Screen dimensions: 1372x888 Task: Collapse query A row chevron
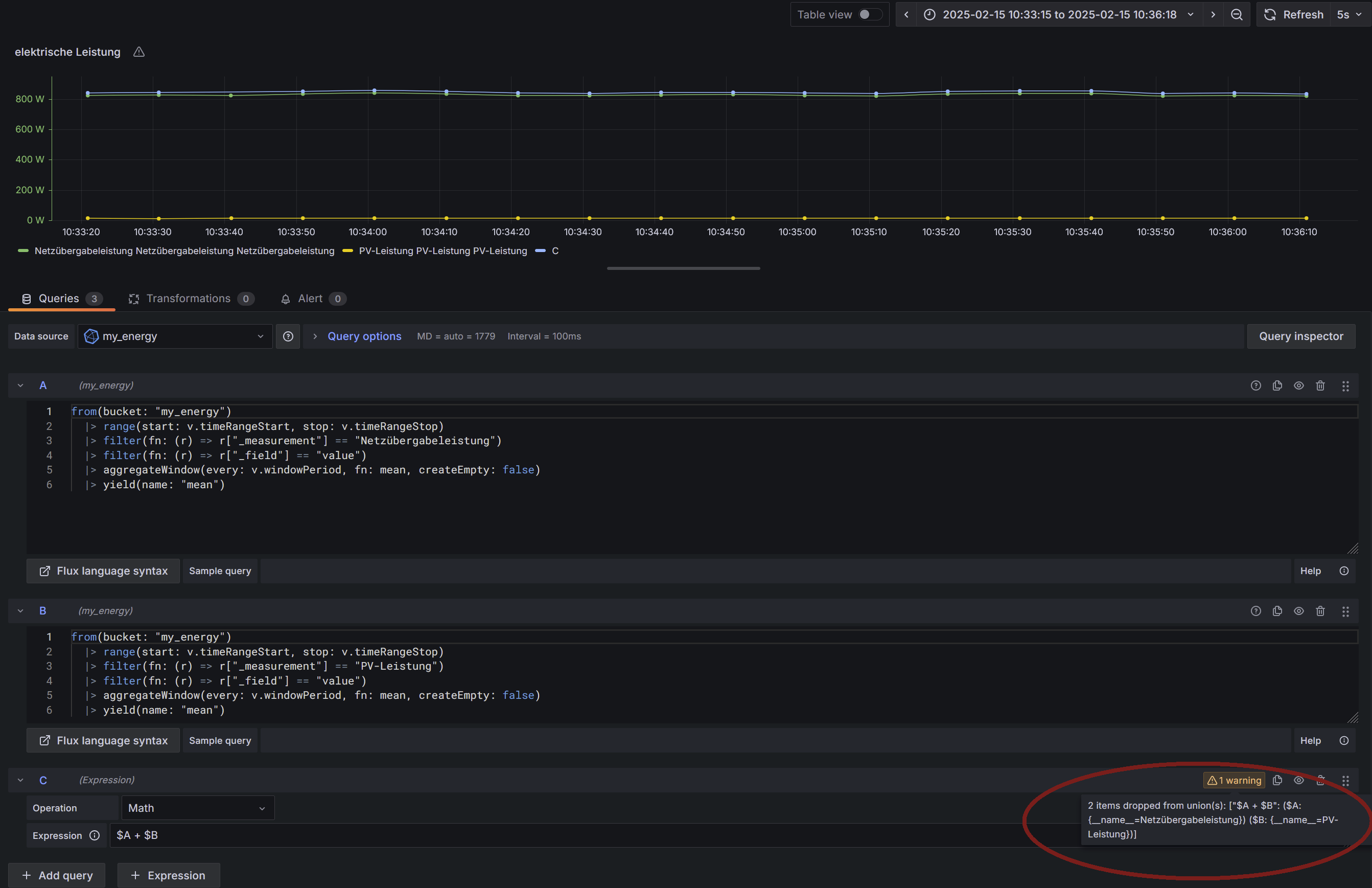click(21, 386)
